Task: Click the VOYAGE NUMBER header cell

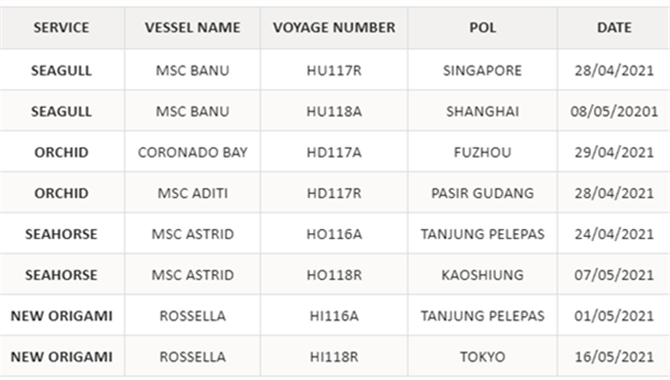Action: (x=334, y=28)
